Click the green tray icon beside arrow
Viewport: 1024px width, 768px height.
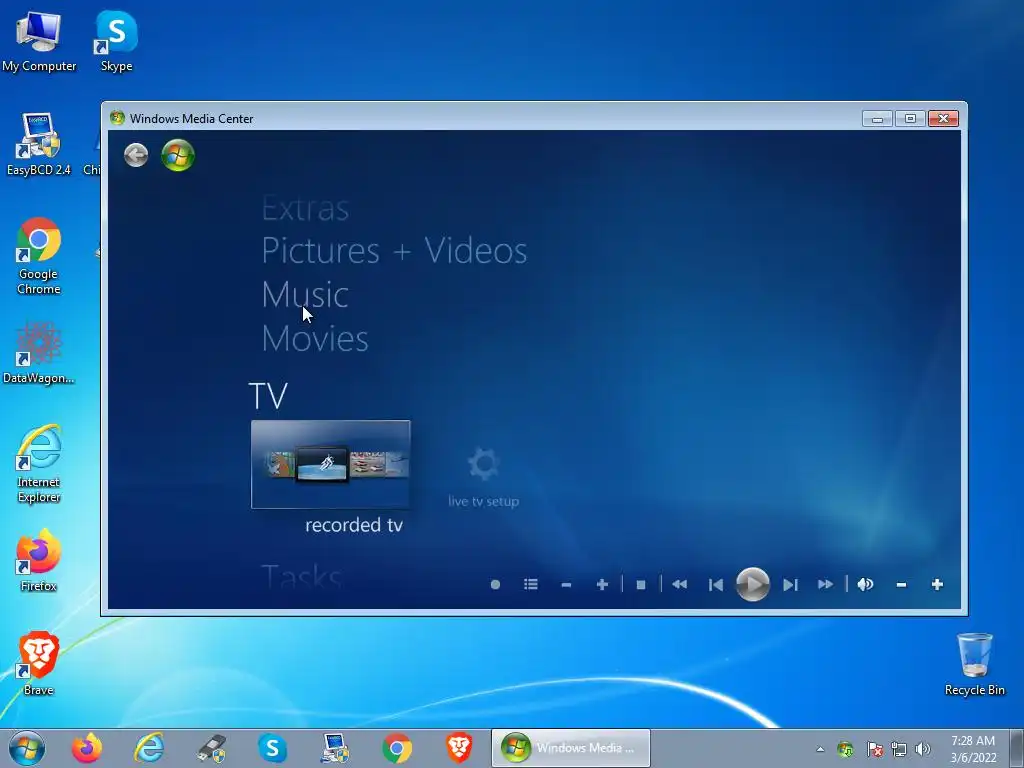[845, 749]
